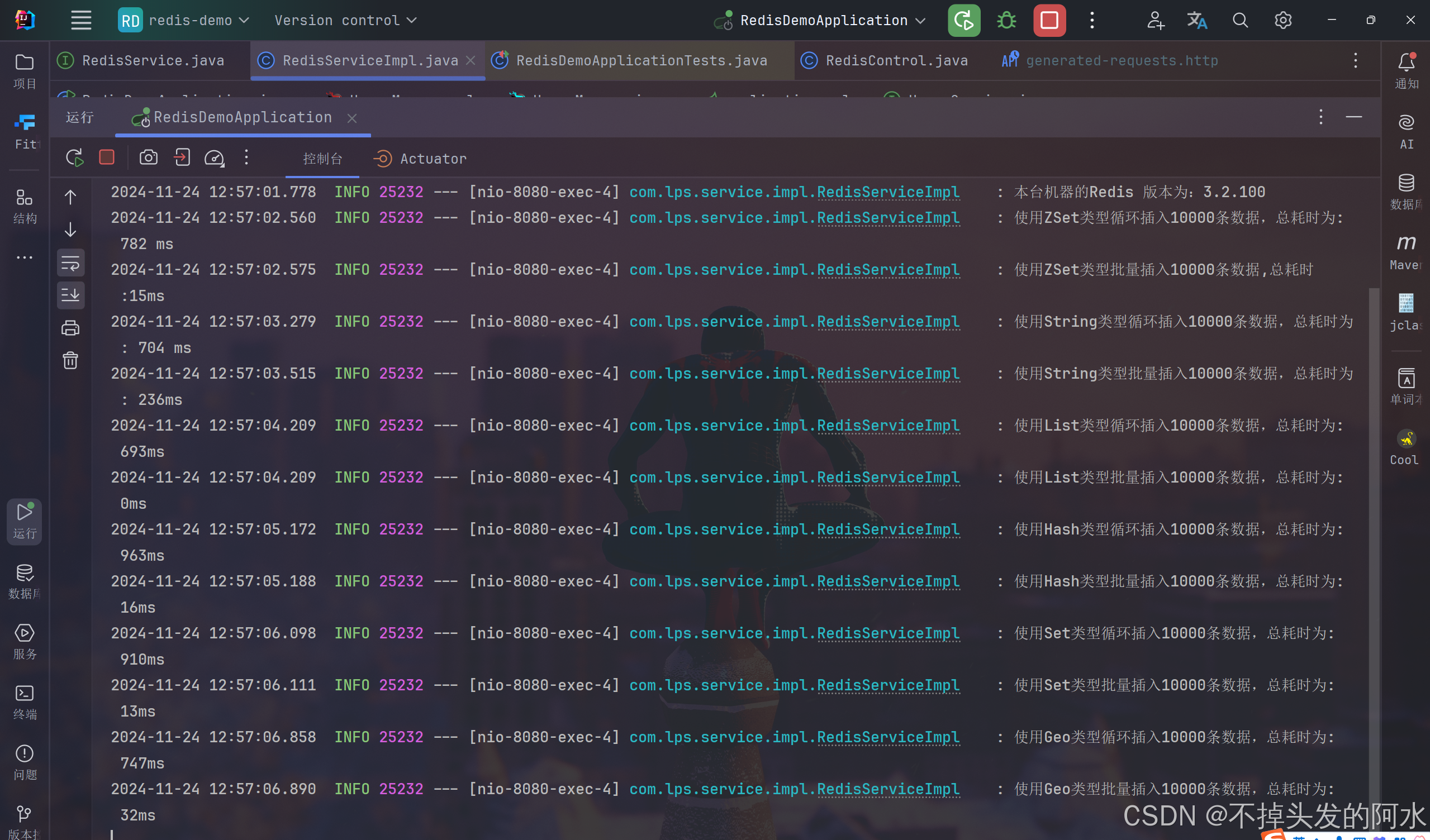Open editor tabs more options menu

click(1356, 60)
